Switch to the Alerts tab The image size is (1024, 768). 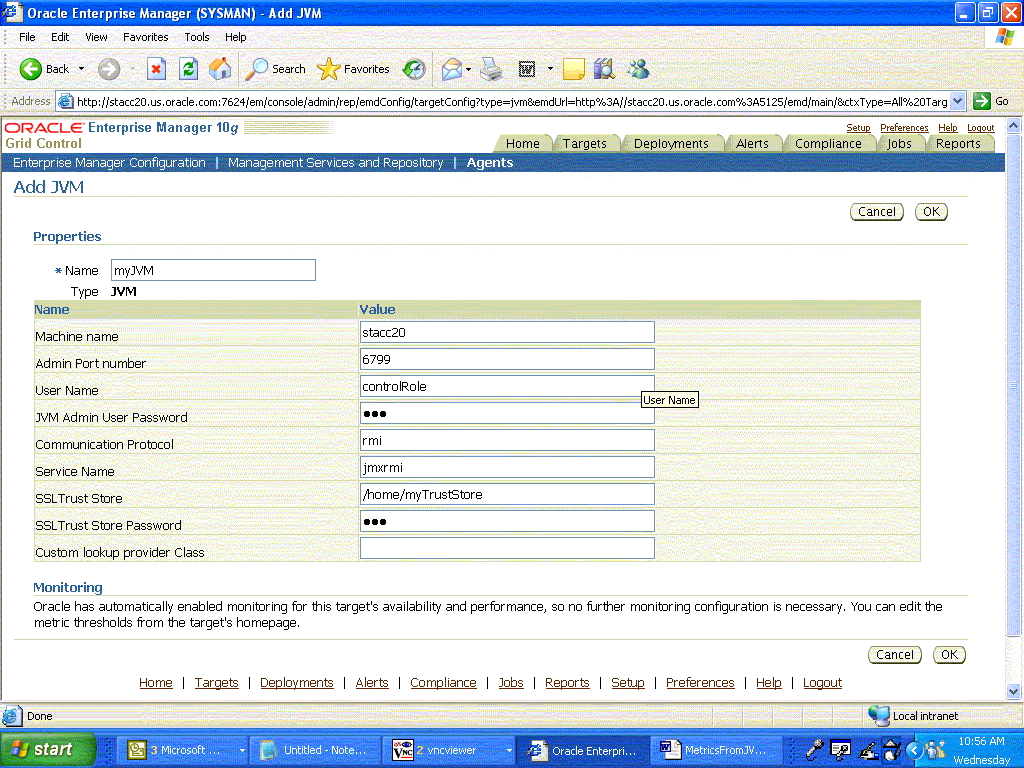pos(752,144)
